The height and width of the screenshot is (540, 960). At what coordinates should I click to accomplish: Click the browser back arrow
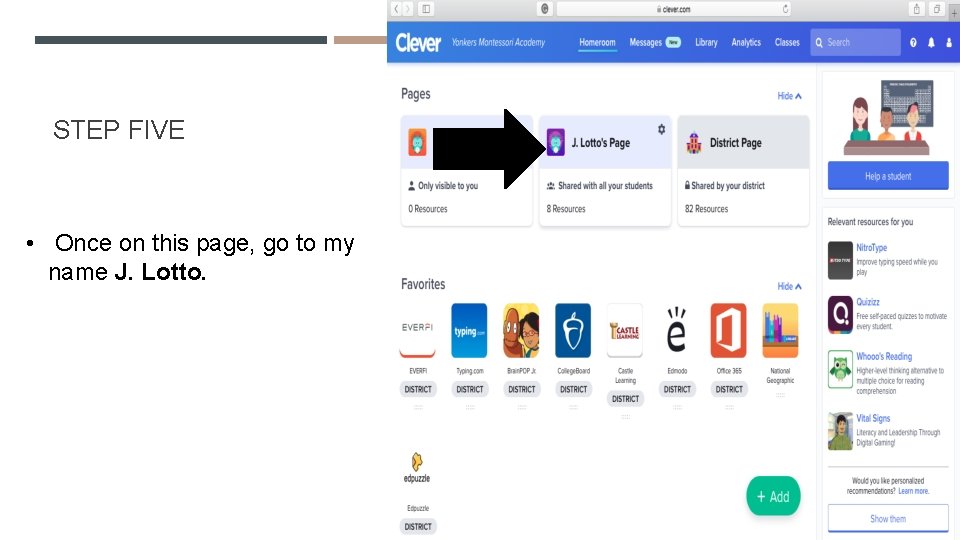(x=396, y=9)
